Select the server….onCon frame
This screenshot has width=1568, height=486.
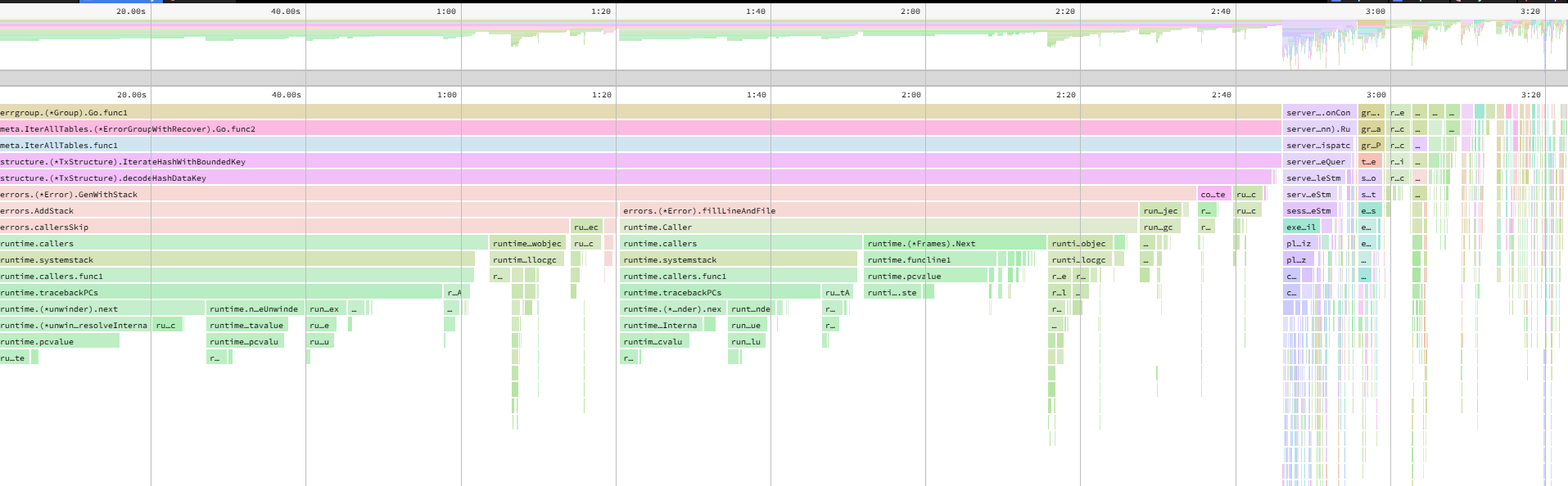coord(1320,112)
